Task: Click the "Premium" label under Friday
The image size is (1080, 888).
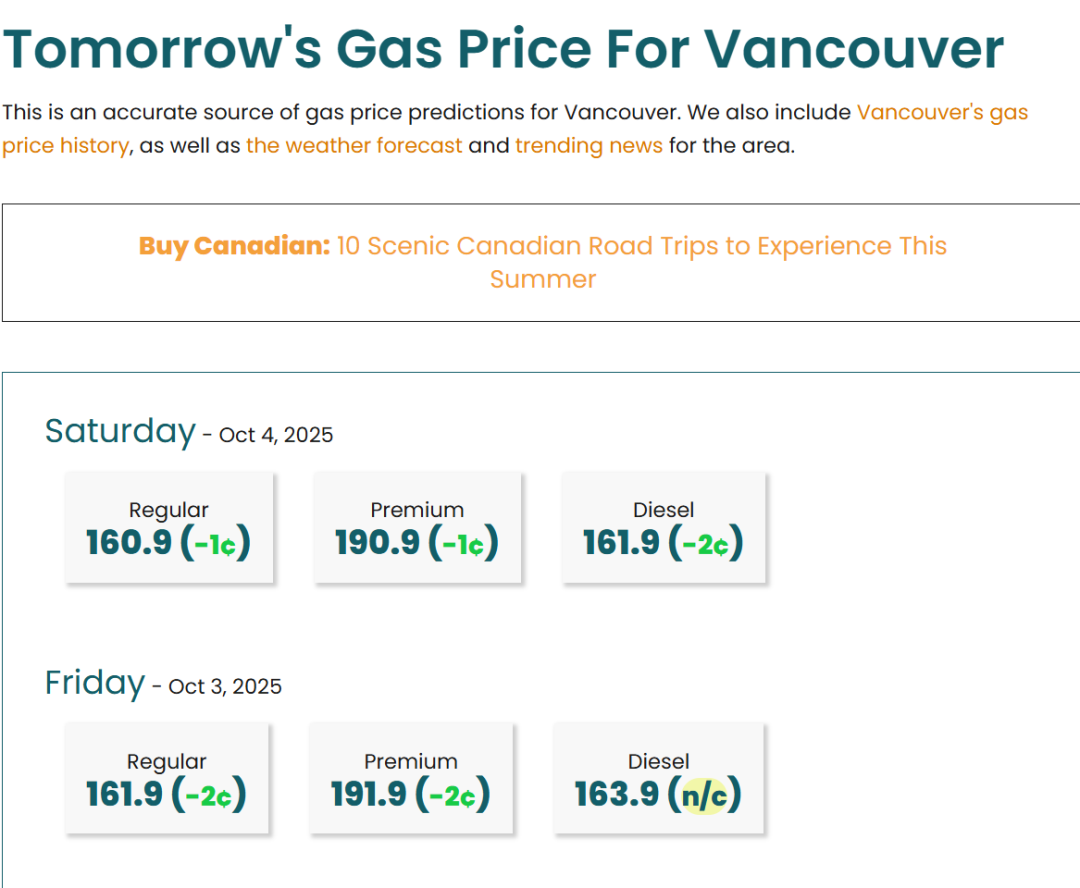Action: click(410, 761)
